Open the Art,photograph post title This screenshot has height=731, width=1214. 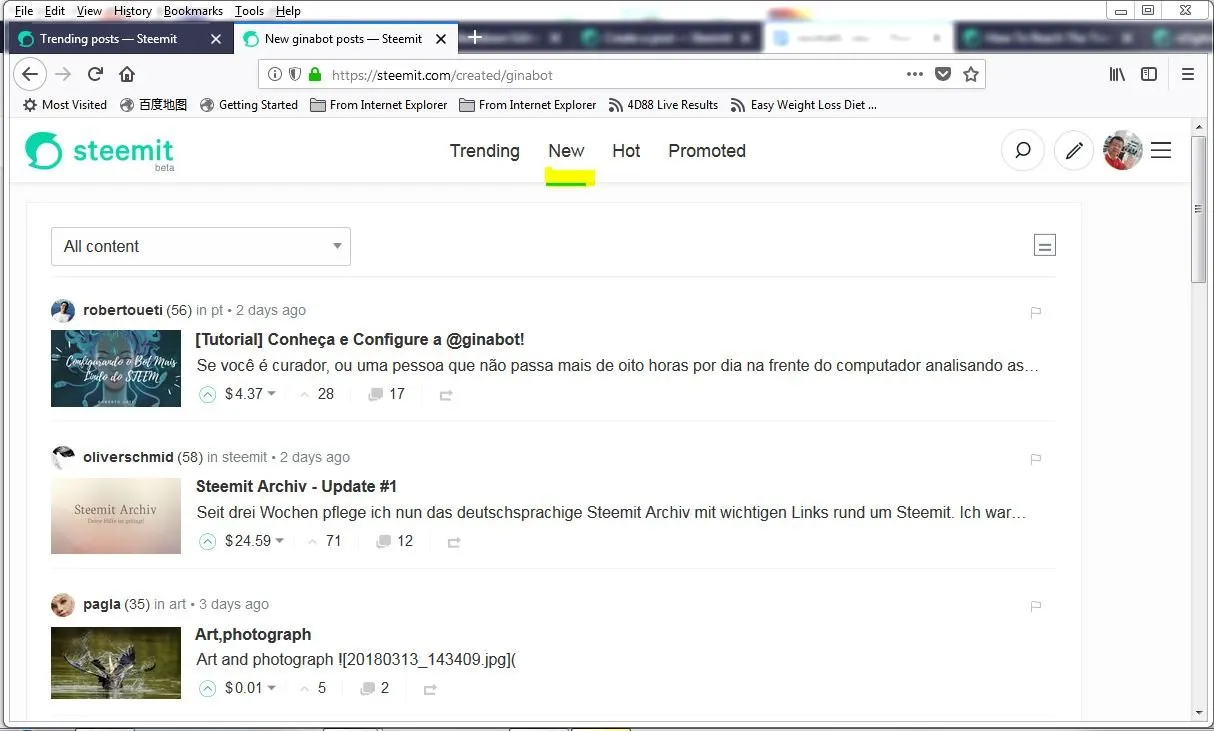point(253,634)
